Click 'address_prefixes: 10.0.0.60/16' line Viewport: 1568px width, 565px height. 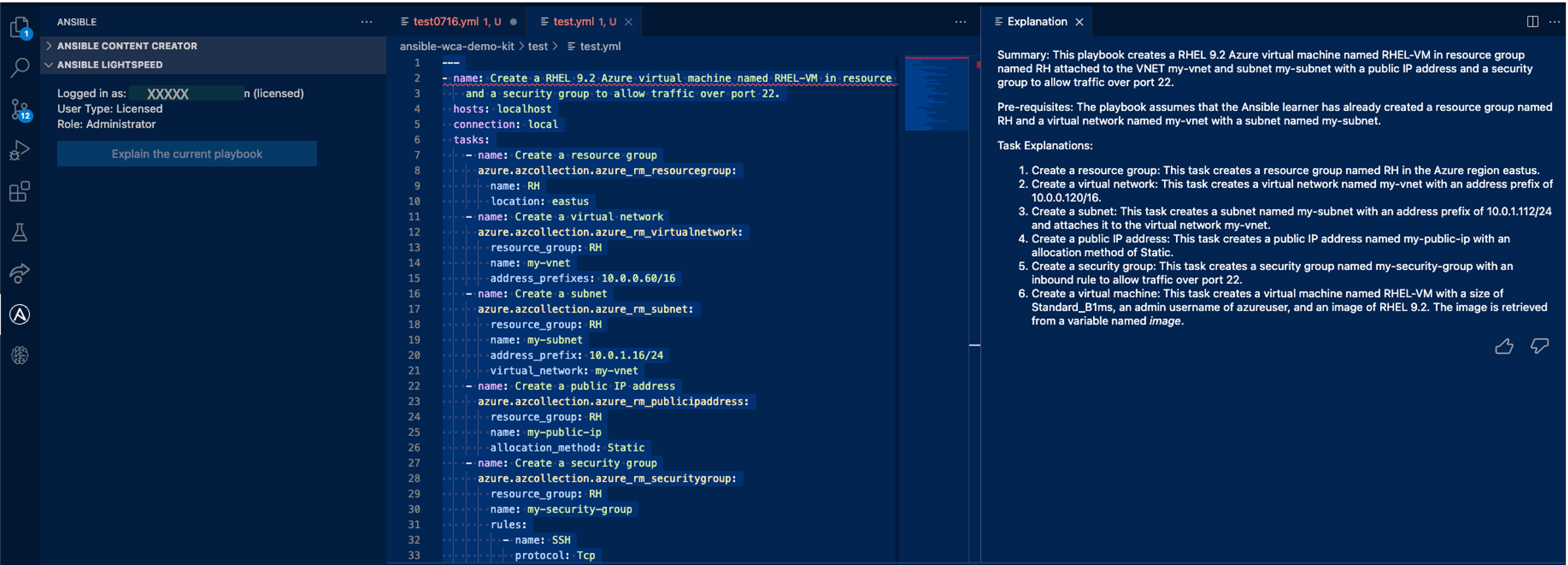[583, 278]
